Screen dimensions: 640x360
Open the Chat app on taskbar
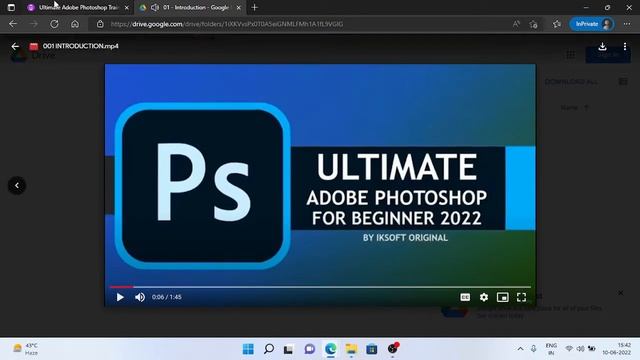(x=310, y=349)
